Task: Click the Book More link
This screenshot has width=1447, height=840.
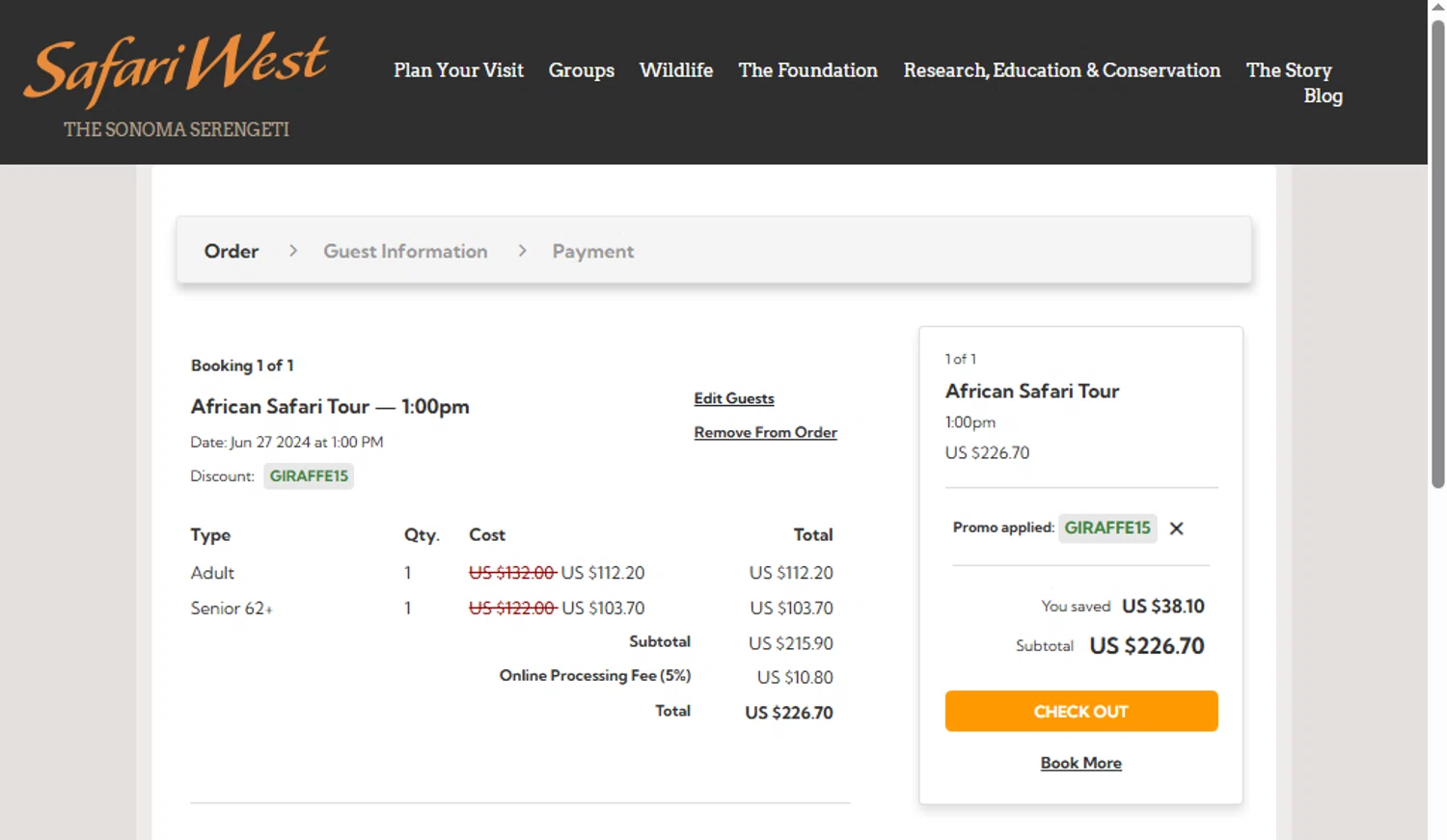Action: (1080, 763)
